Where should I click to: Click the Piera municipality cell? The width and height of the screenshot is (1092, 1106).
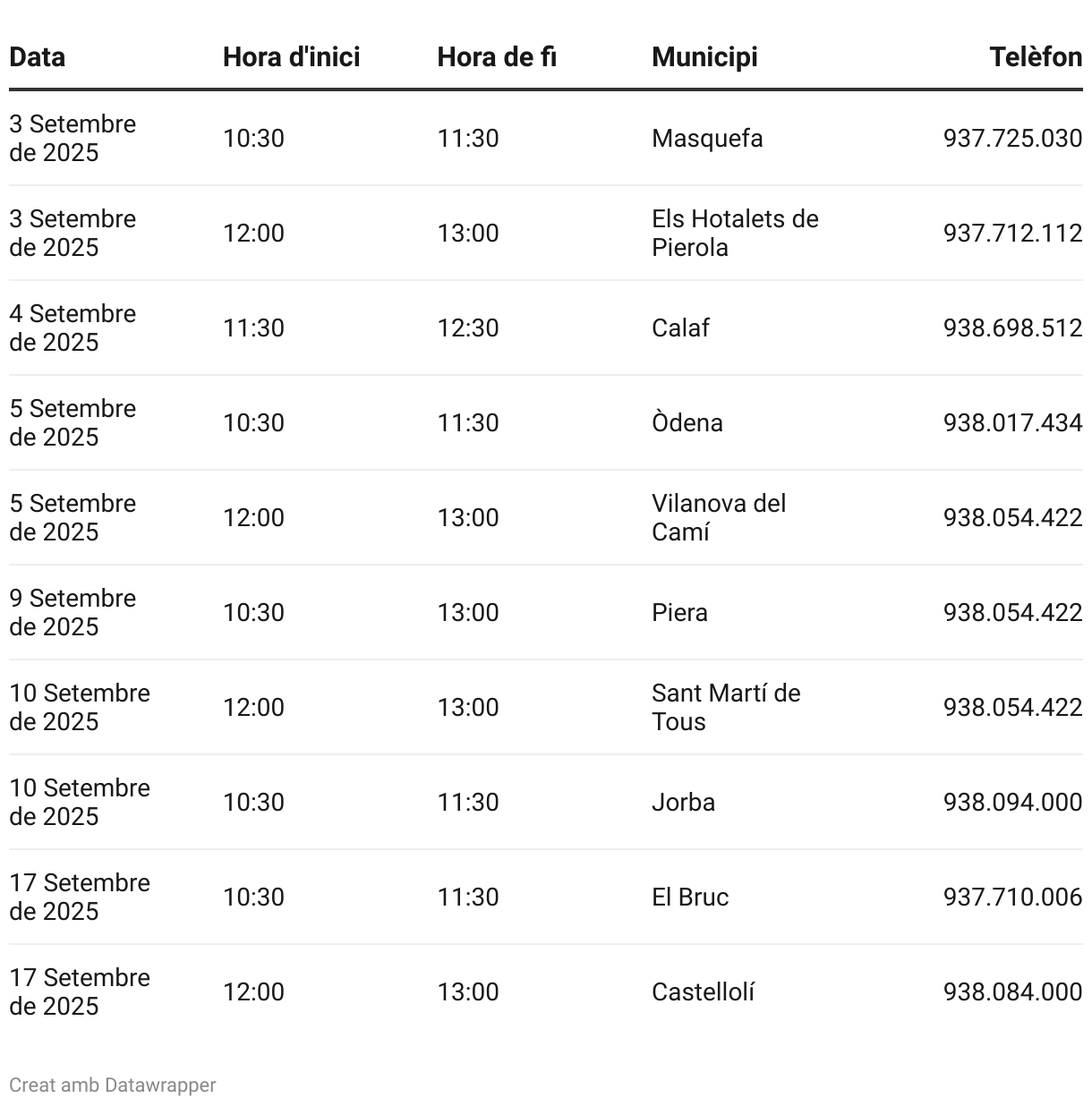coord(679,613)
